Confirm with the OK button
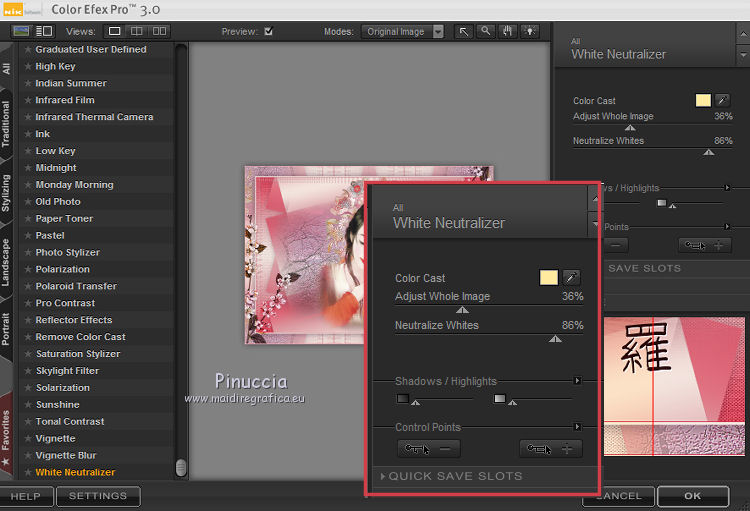The image size is (750, 511). (x=693, y=496)
